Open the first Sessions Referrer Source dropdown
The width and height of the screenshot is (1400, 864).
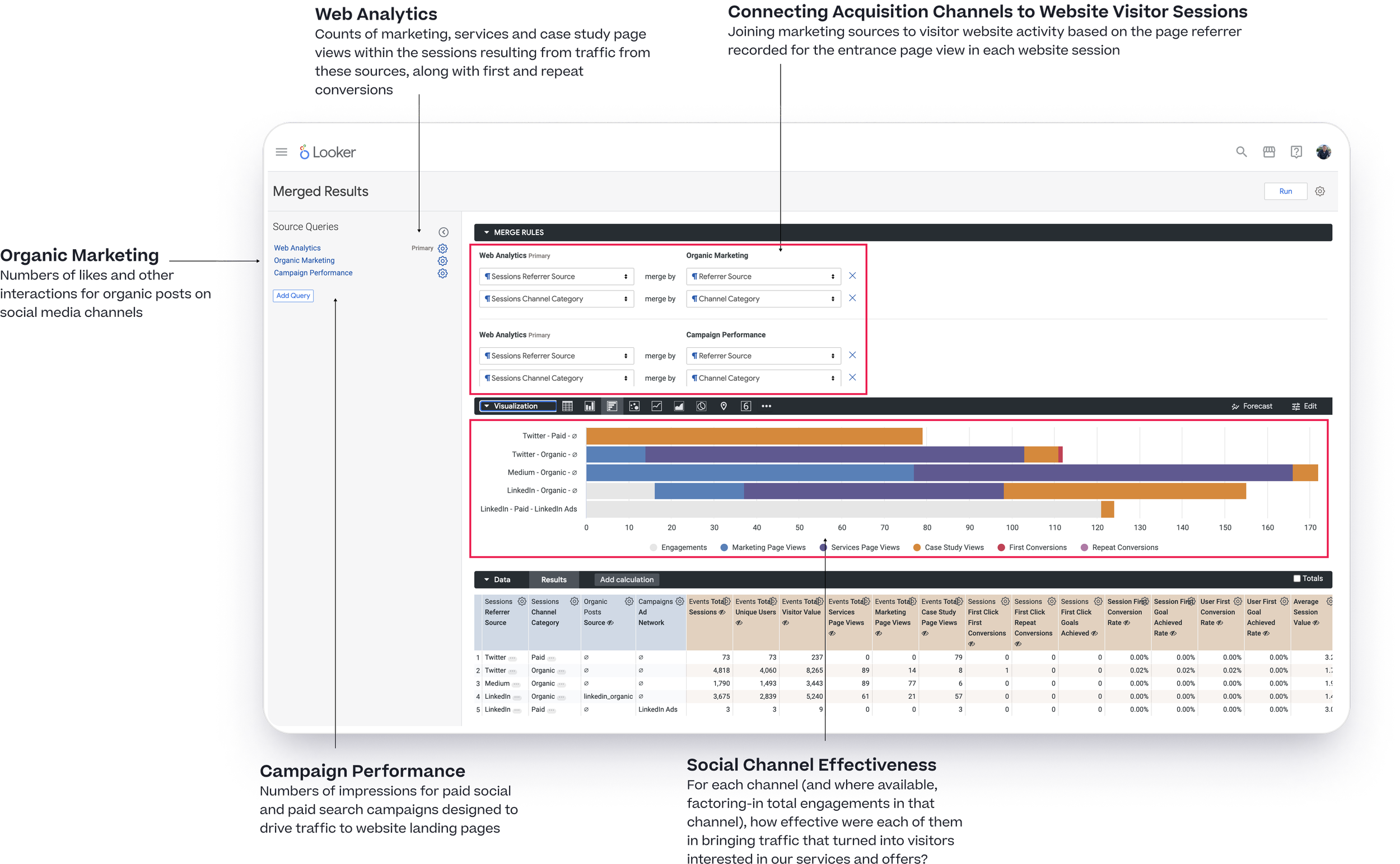pos(556,277)
